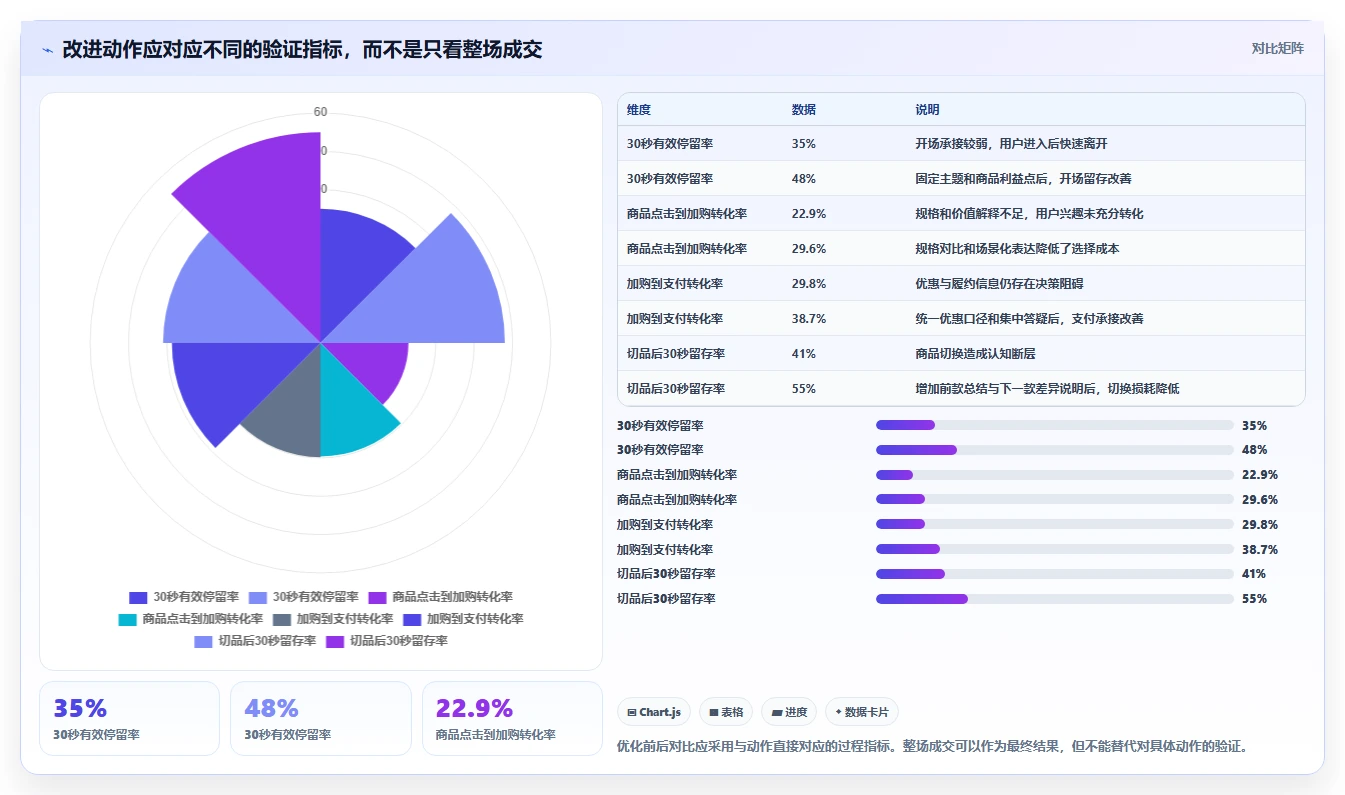The width and height of the screenshot is (1345, 795).
Task: Click the 数据卡片 chip
Action: point(862,712)
